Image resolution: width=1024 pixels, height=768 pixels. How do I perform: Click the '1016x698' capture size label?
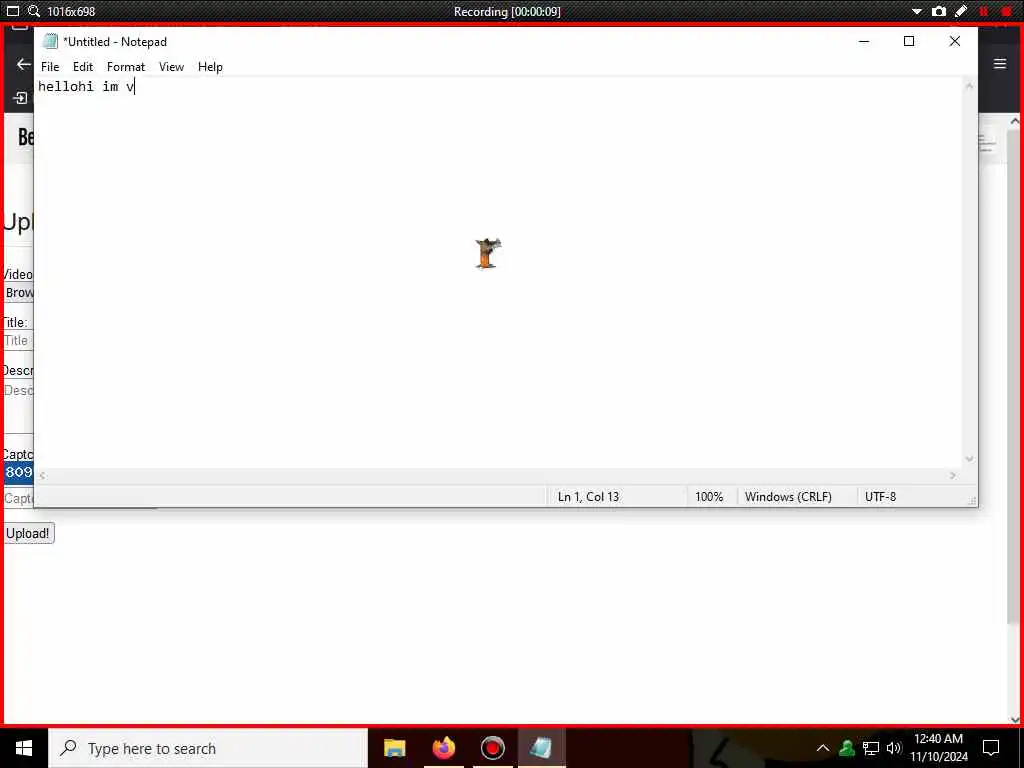pos(71,12)
